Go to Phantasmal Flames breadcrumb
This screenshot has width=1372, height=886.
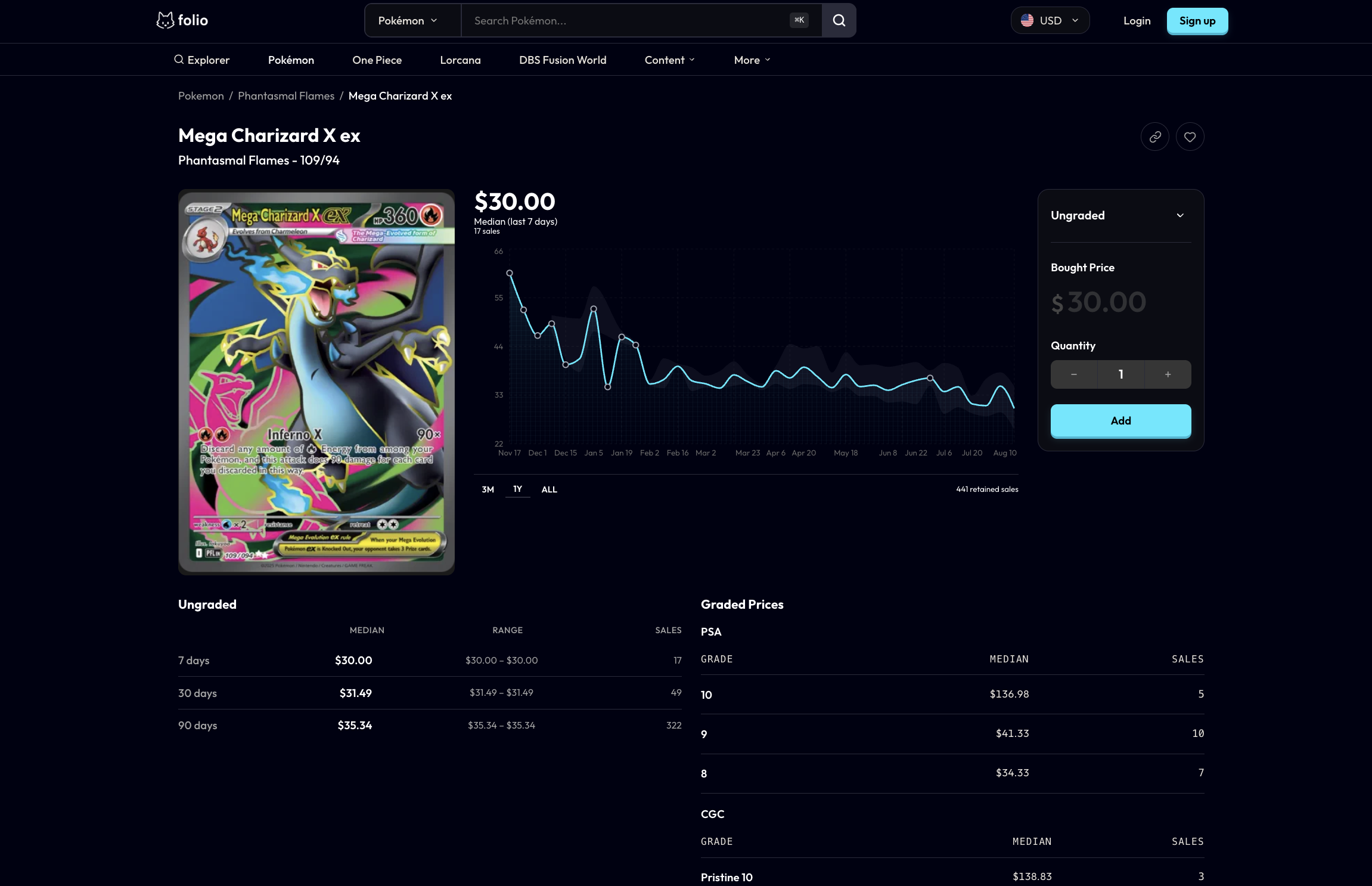tap(286, 96)
